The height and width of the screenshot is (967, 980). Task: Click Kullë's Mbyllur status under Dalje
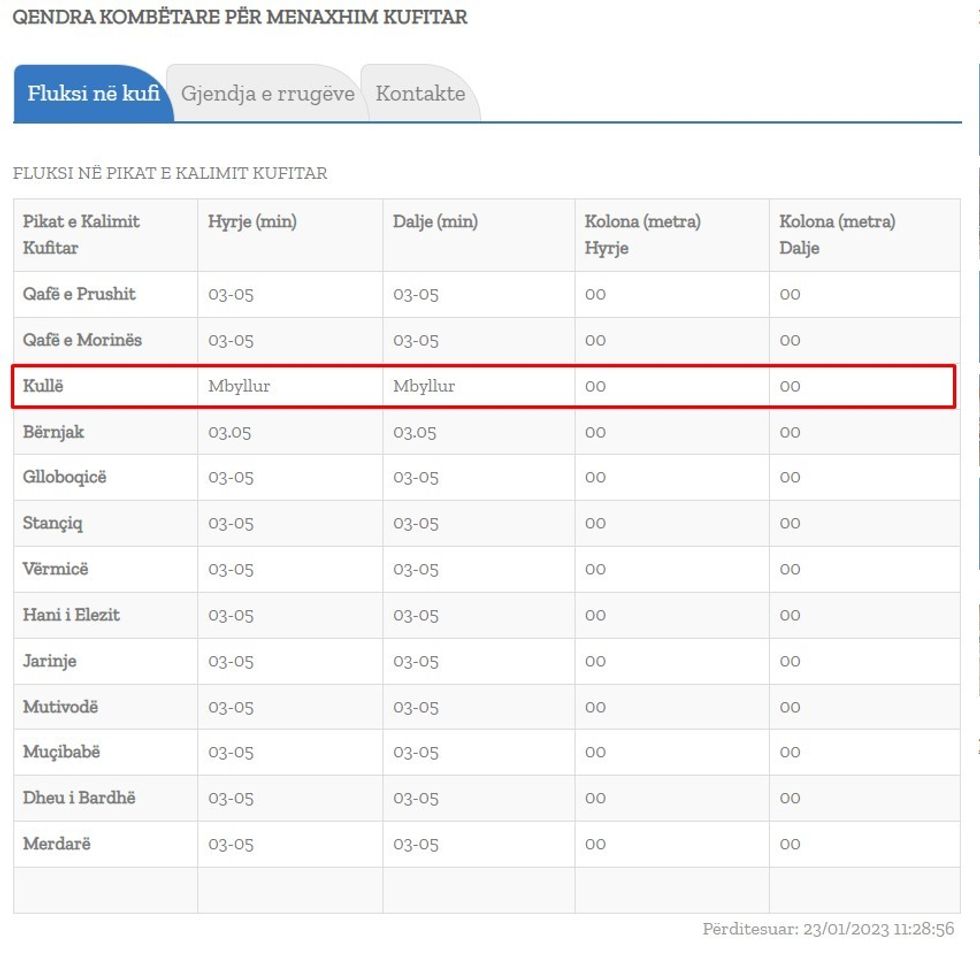tap(424, 386)
